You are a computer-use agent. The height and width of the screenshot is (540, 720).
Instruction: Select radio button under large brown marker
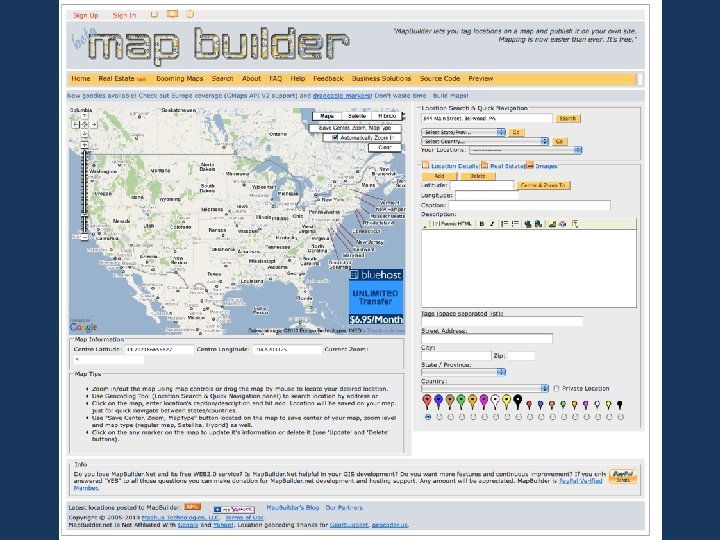click(450, 417)
